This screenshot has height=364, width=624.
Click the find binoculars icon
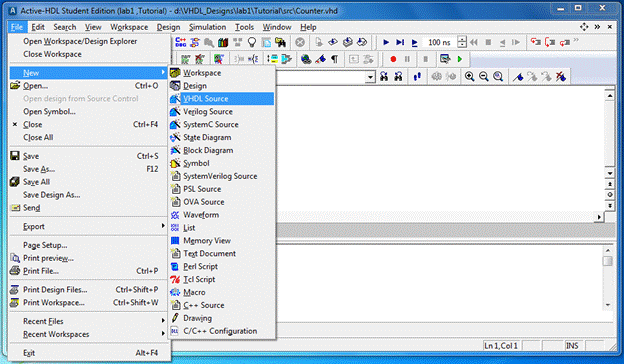tap(384, 76)
